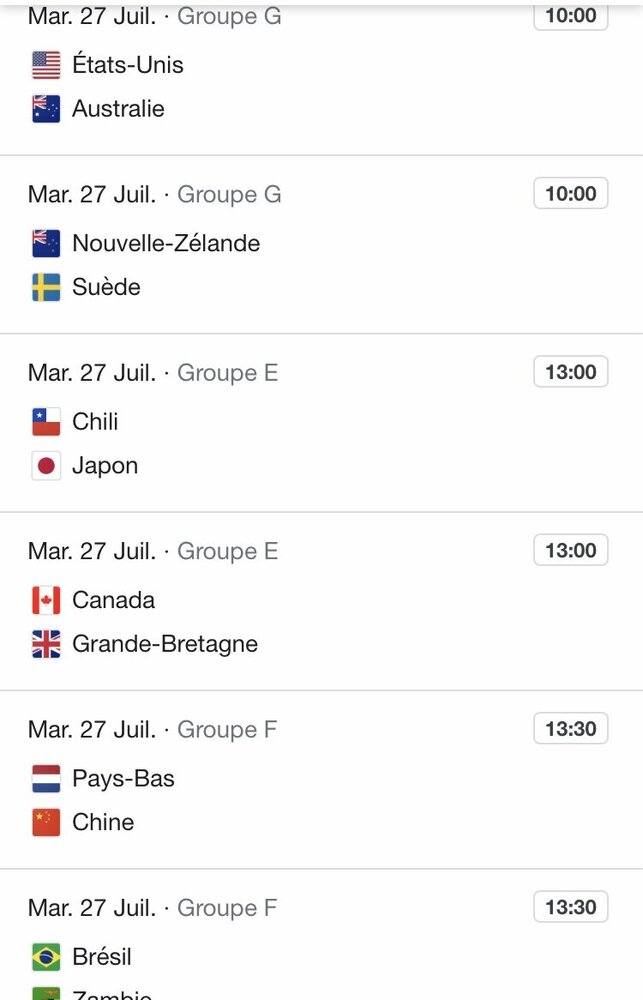Image resolution: width=643 pixels, height=1000 pixels.
Task: Click the Canada flag icon
Action: (46, 600)
